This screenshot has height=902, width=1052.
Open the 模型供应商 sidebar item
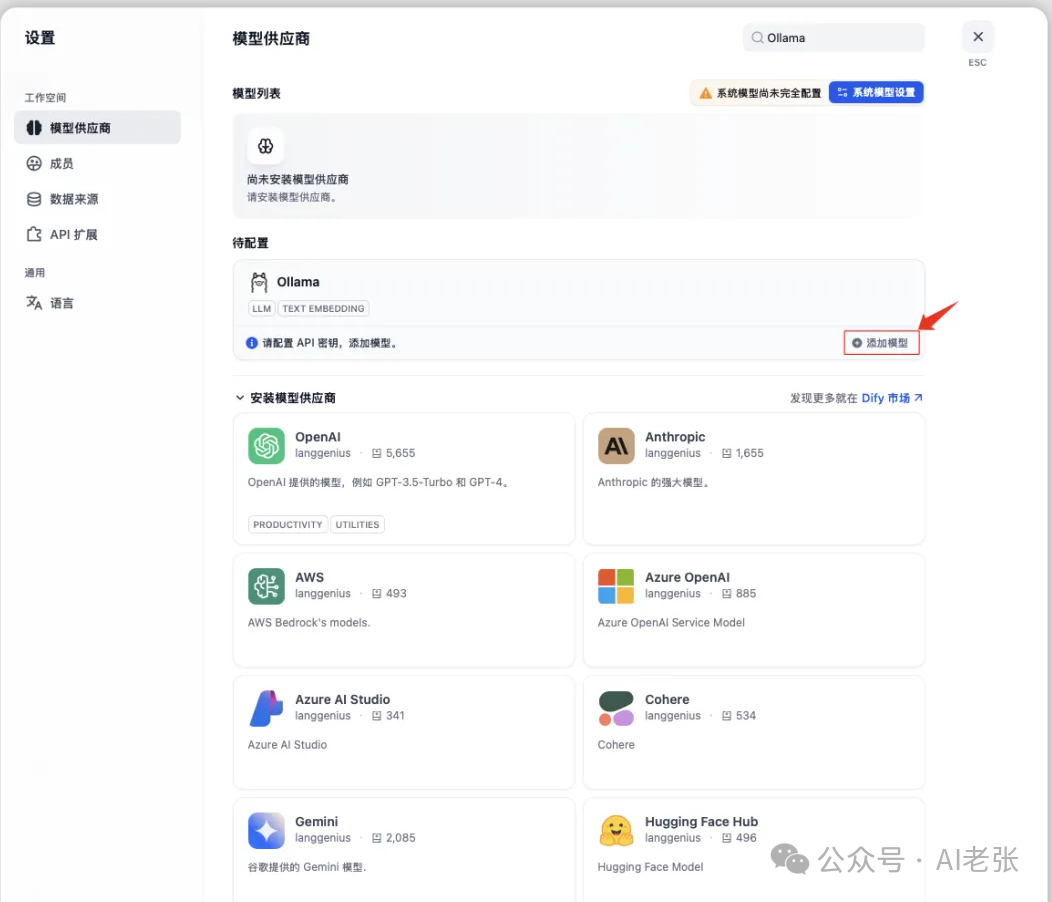click(x=97, y=128)
